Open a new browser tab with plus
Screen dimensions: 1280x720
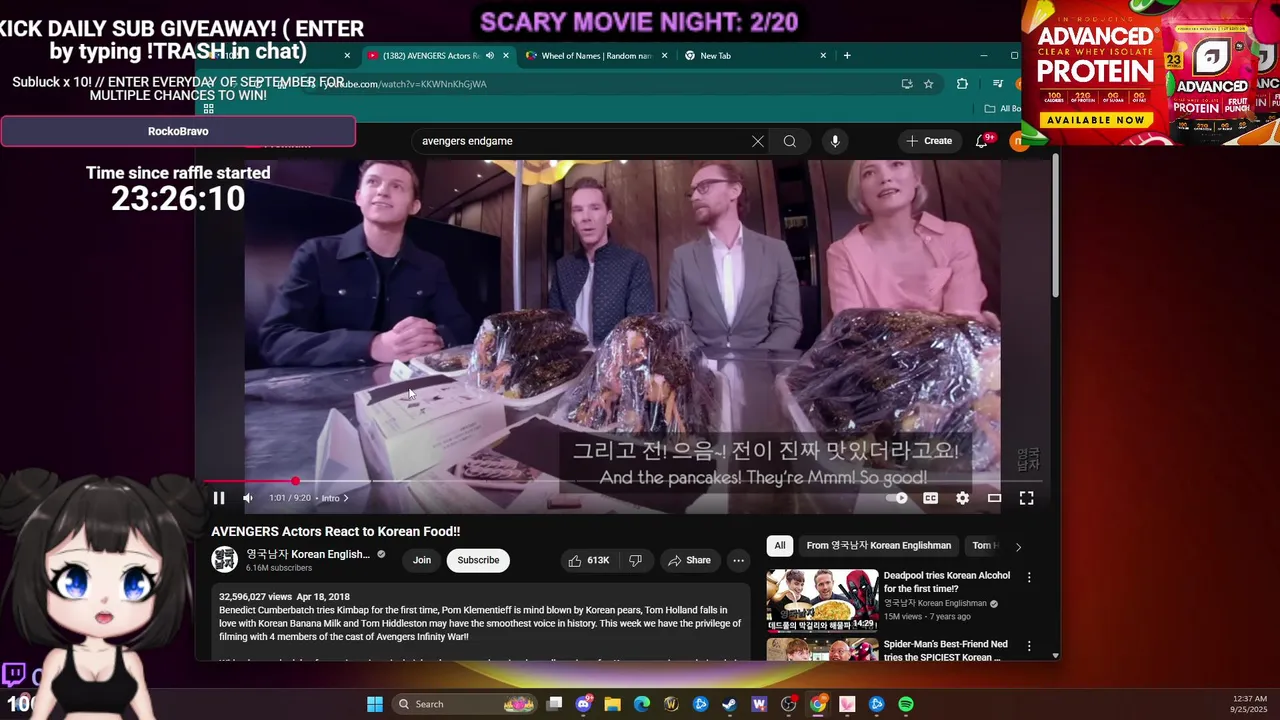(847, 56)
